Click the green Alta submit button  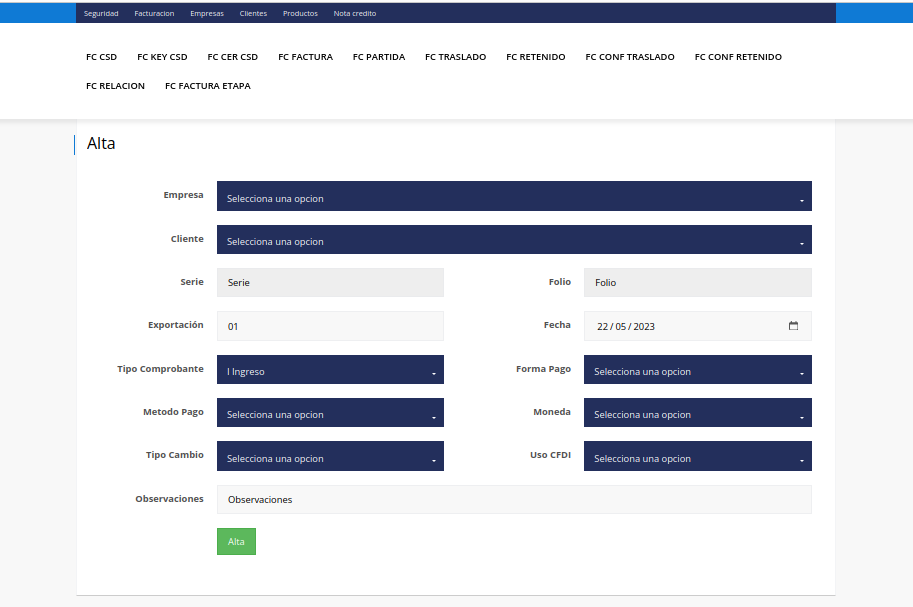(236, 541)
